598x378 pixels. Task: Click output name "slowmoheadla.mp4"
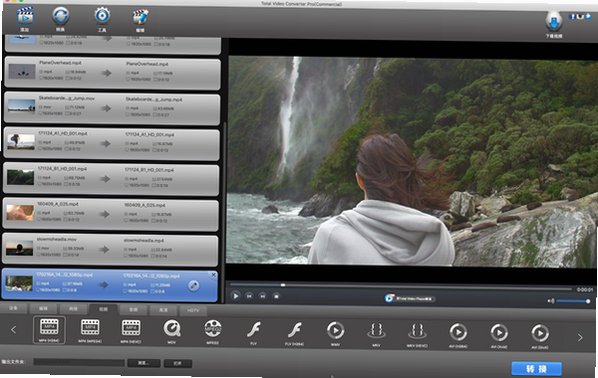pos(143,240)
